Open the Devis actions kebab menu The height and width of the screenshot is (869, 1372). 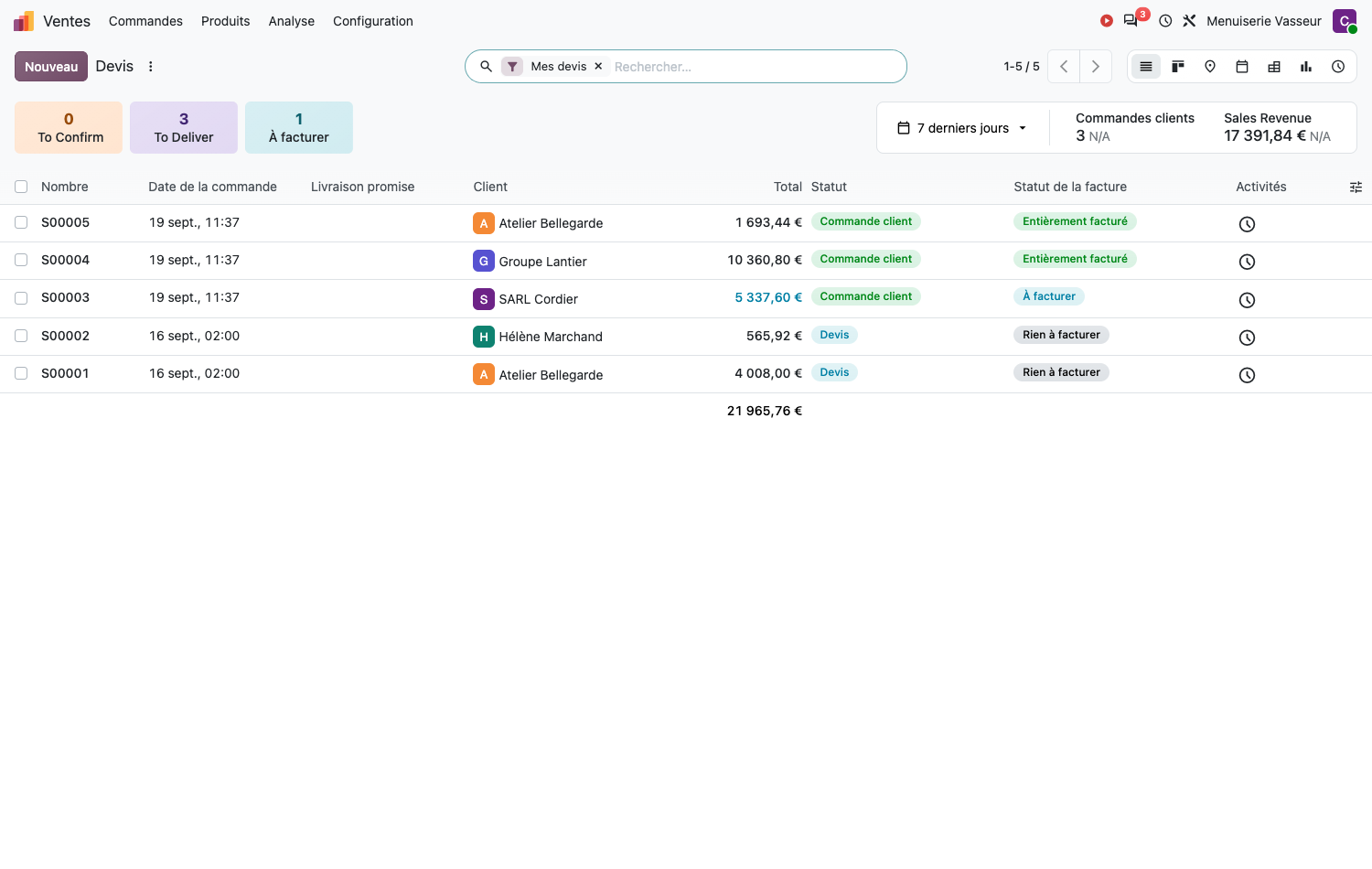[x=151, y=67]
